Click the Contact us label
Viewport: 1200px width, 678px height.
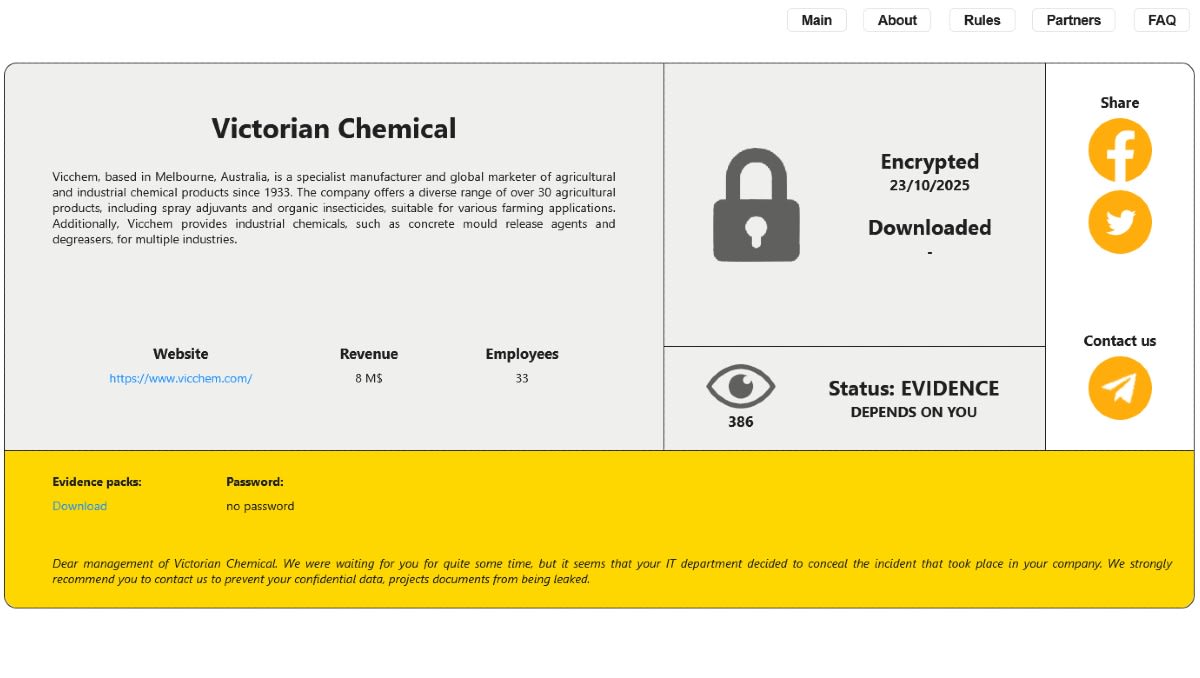[x=1120, y=341]
